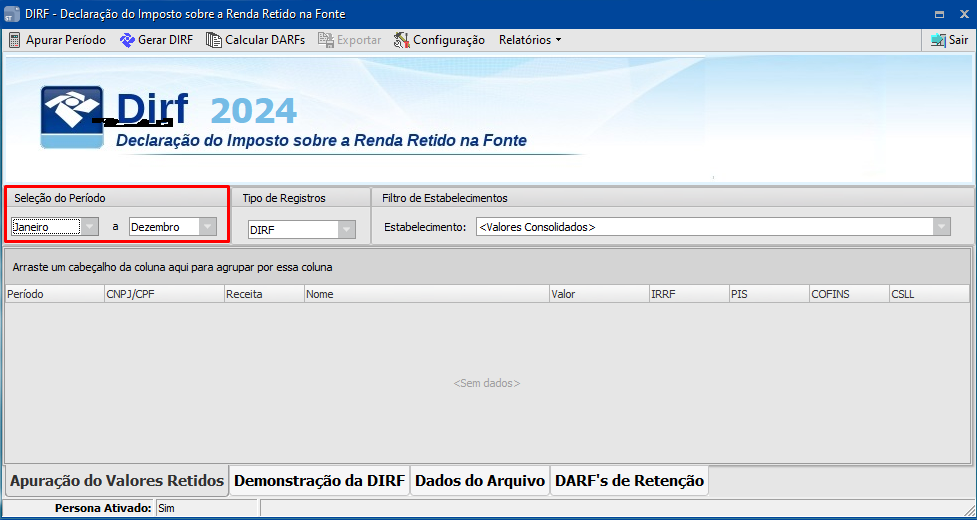The height and width of the screenshot is (520, 977).
Task: Click the Gerar DIRF icon
Action: tap(127, 40)
